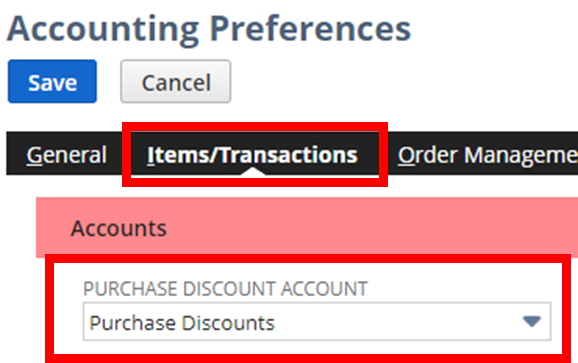Click the word 'Accounting' in the page heading
578x363 pixels.
click(103, 30)
